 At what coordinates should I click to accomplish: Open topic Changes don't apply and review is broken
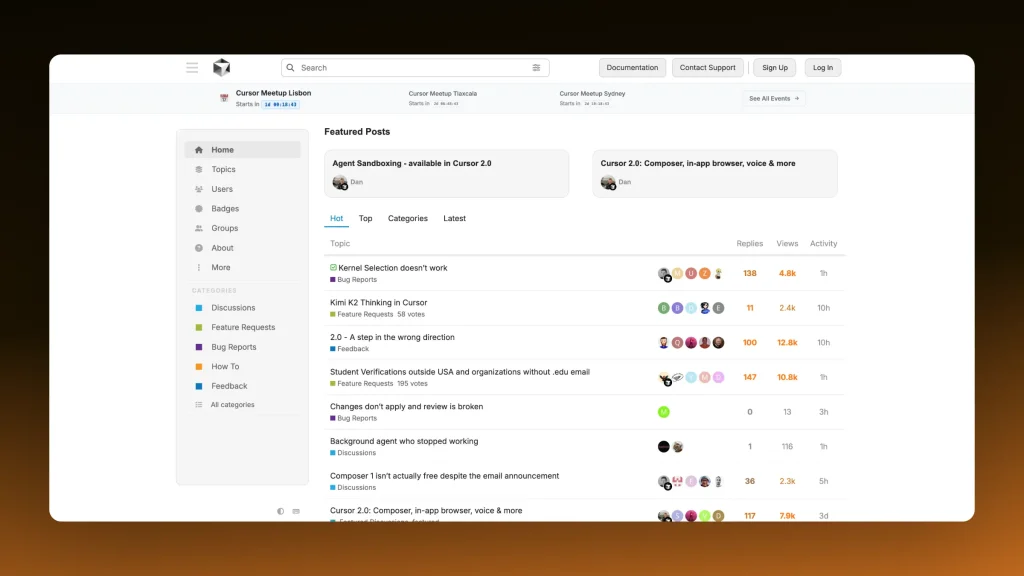coord(406,406)
